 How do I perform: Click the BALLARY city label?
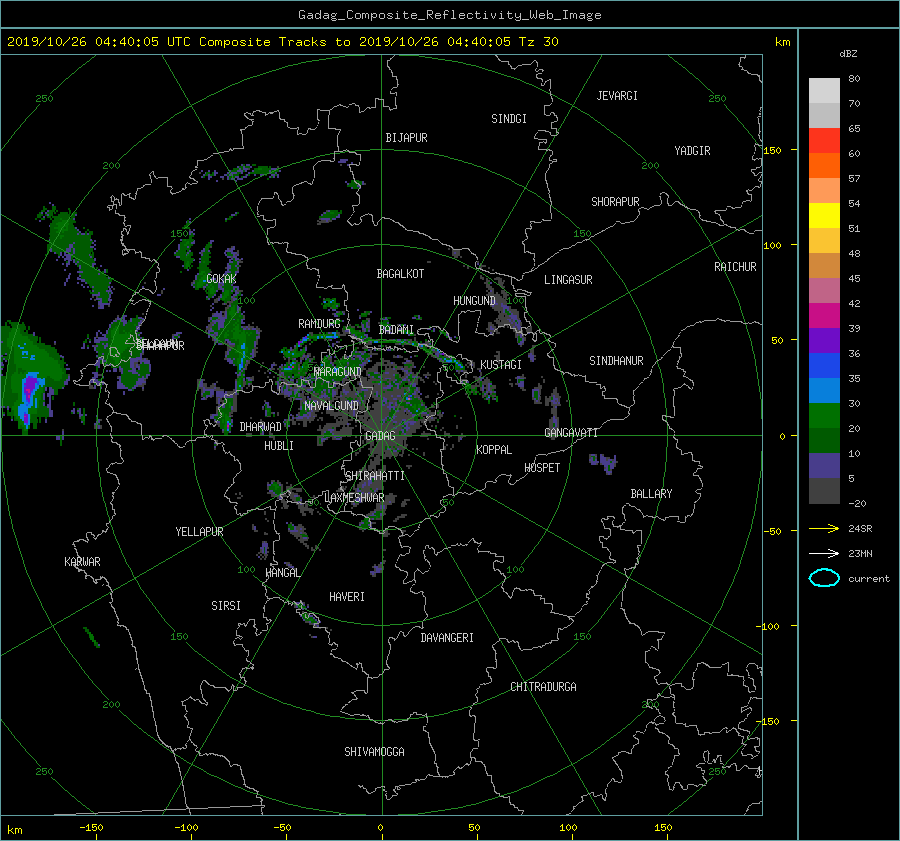click(x=651, y=494)
